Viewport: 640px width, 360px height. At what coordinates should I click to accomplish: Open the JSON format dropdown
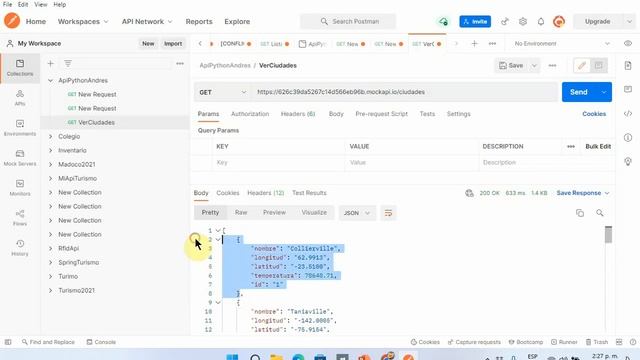click(357, 213)
